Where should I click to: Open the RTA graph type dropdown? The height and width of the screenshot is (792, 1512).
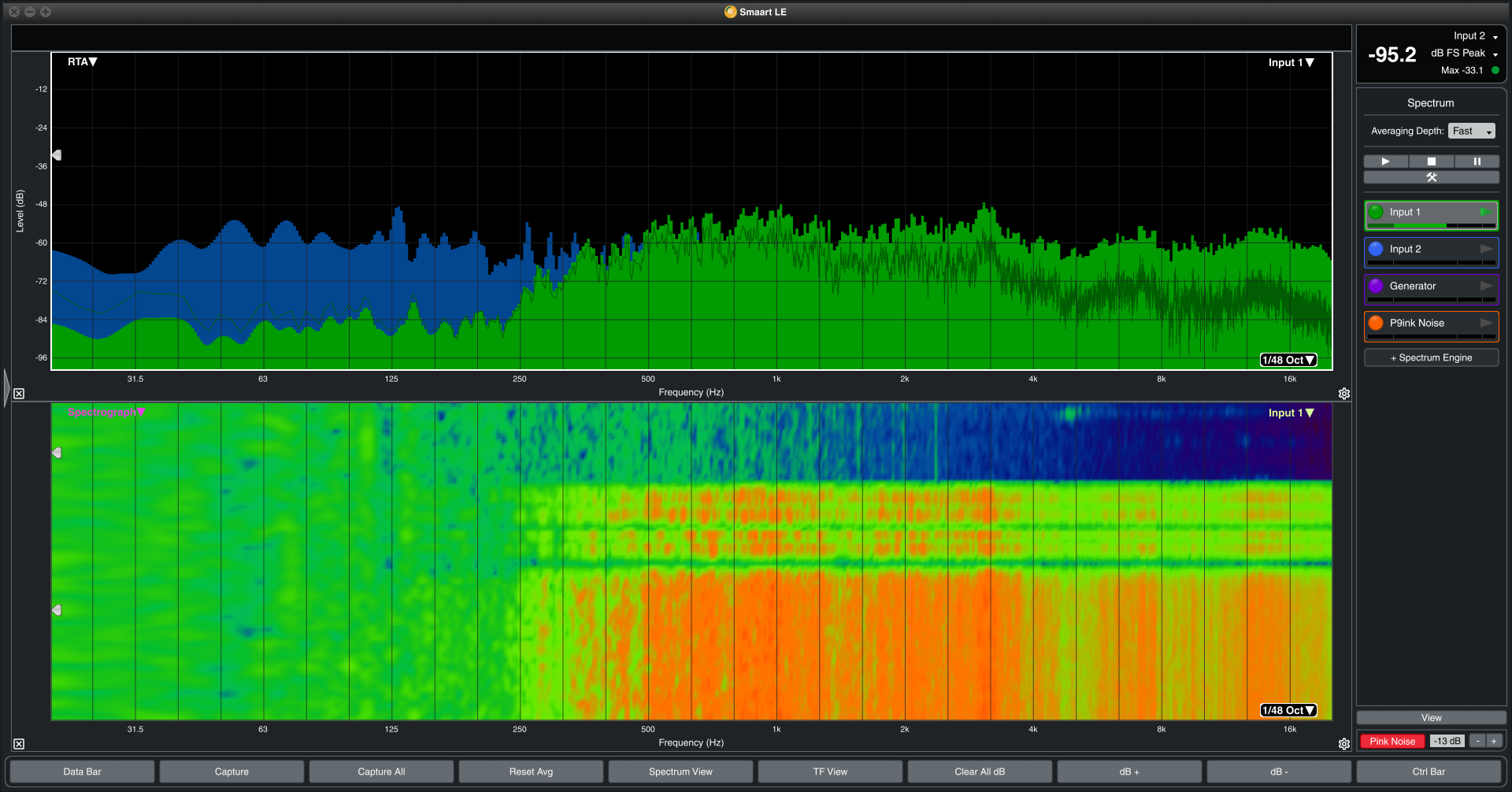point(82,62)
